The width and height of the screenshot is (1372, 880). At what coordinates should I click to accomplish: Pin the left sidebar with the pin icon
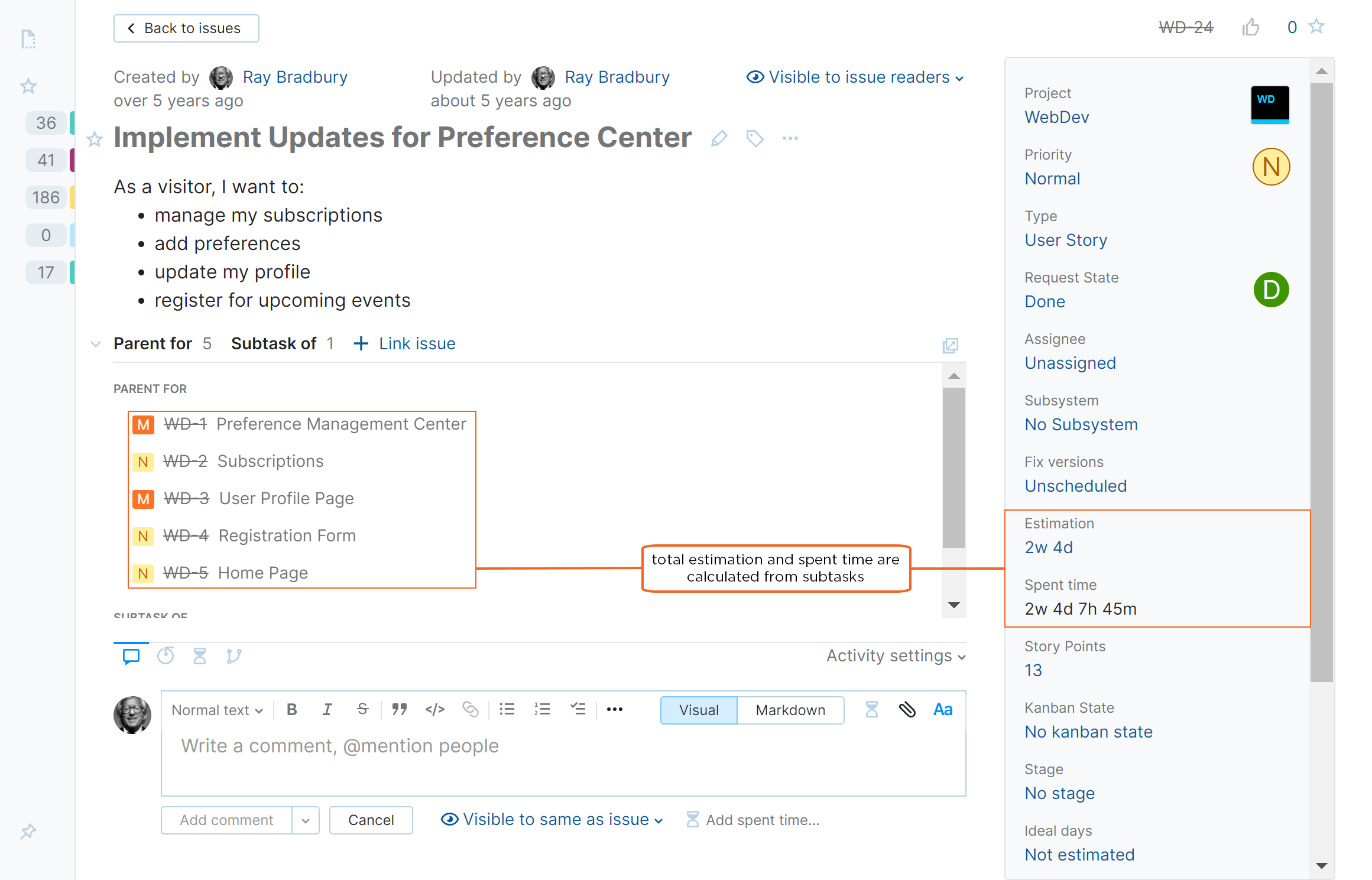[x=28, y=832]
